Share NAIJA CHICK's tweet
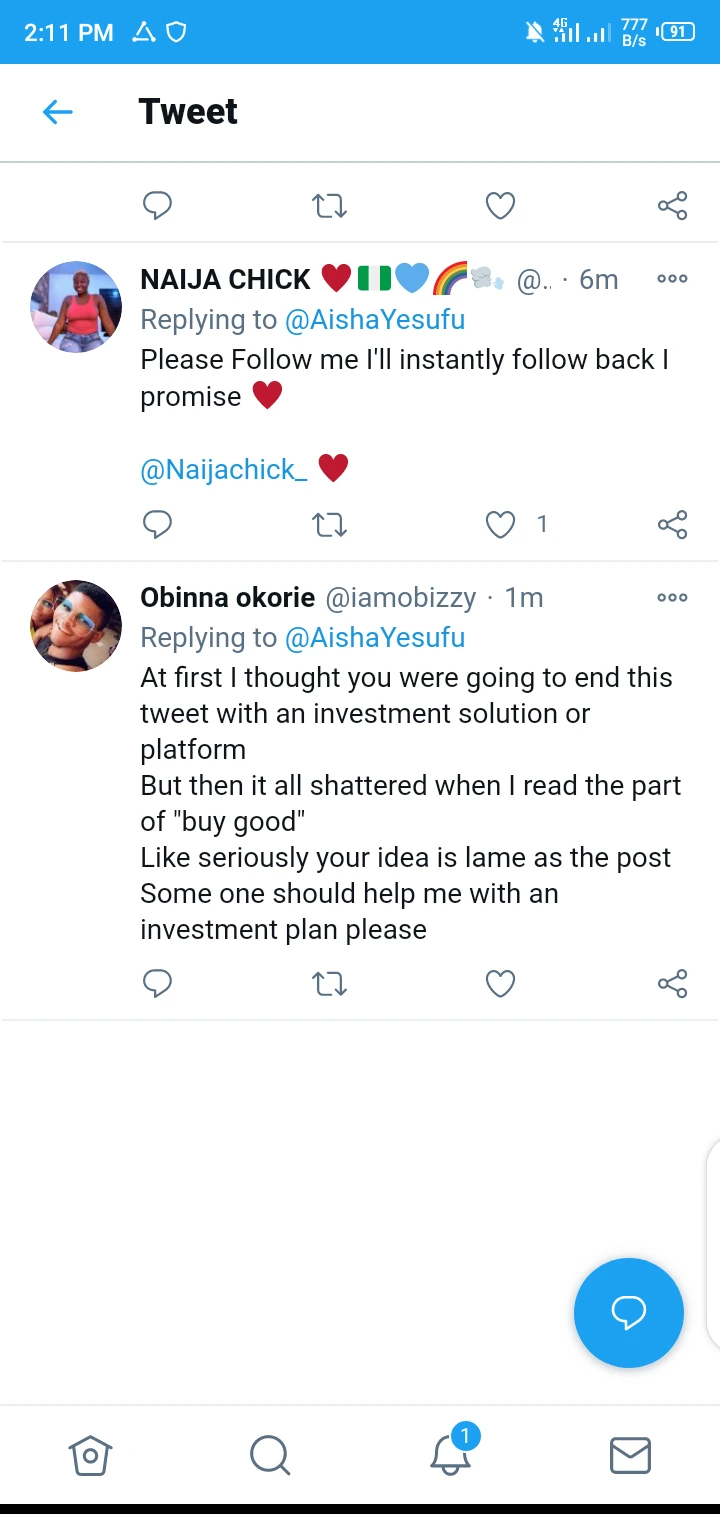The image size is (720, 1514). point(672,524)
